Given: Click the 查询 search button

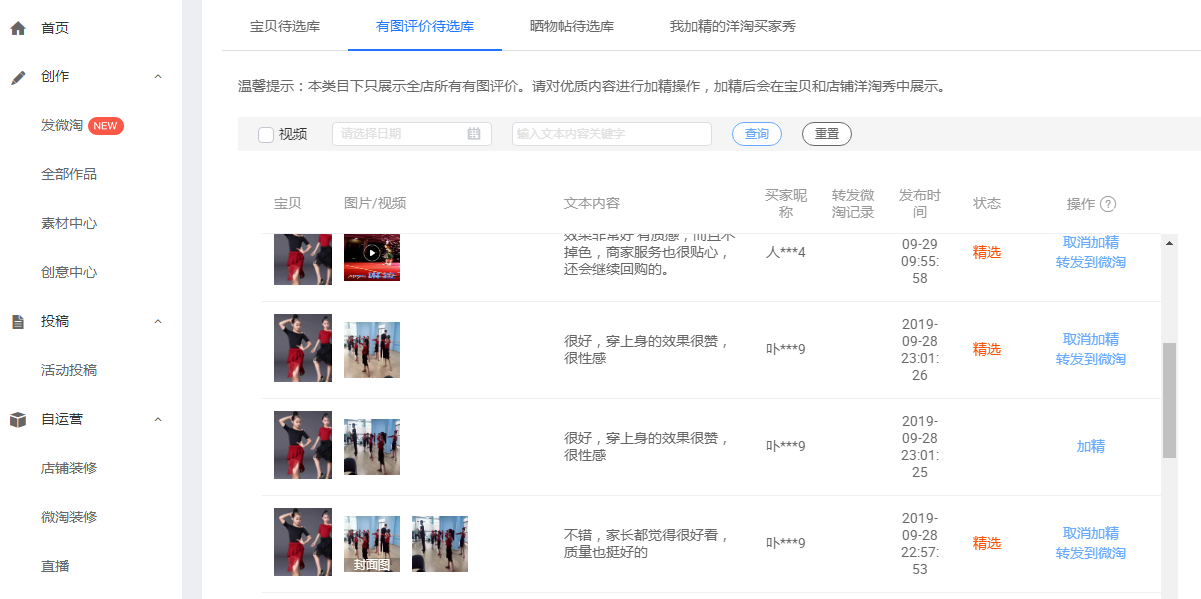Looking at the screenshot, I should (757, 134).
